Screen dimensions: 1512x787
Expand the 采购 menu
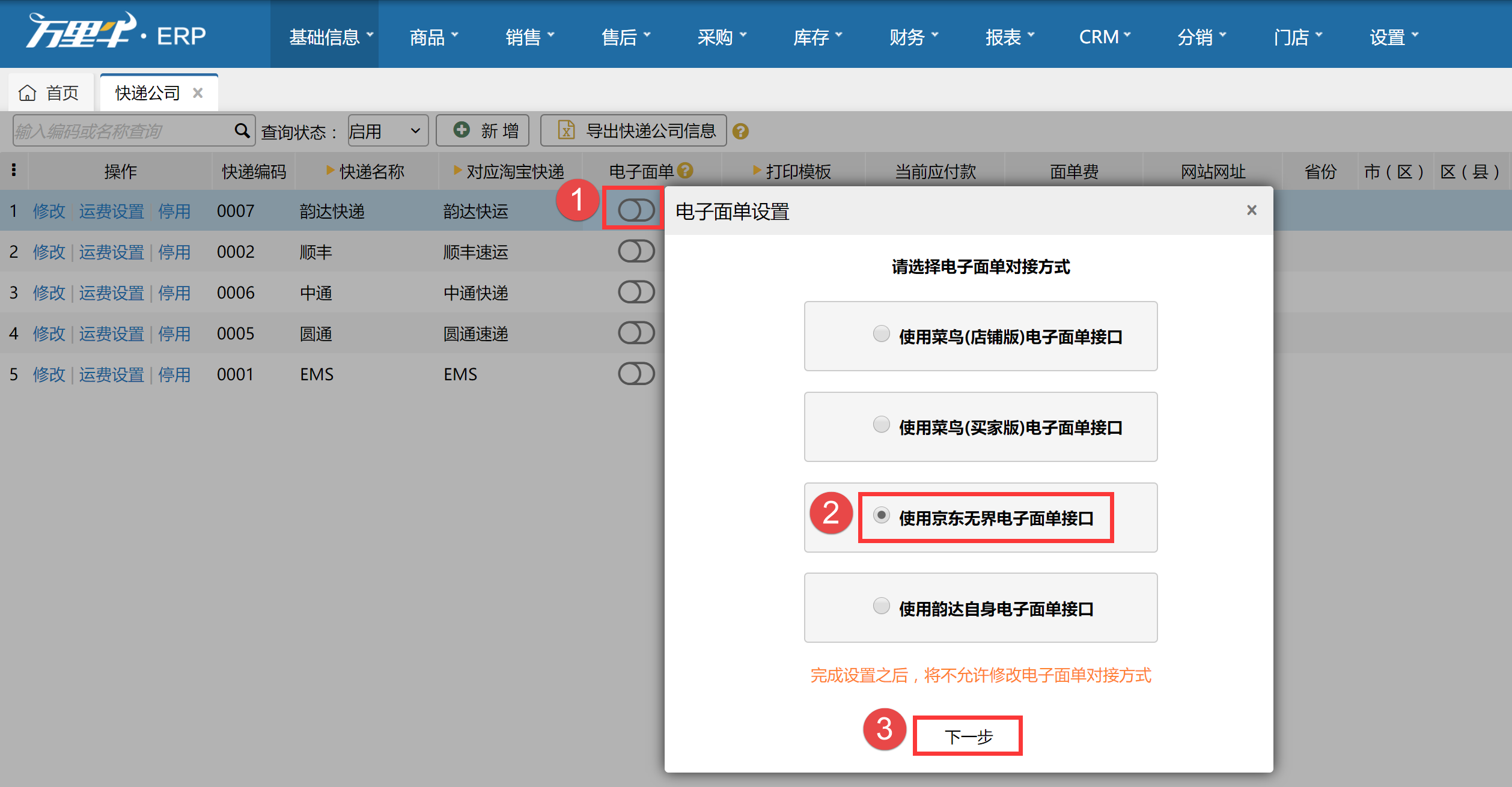click(x=722, y=37)
